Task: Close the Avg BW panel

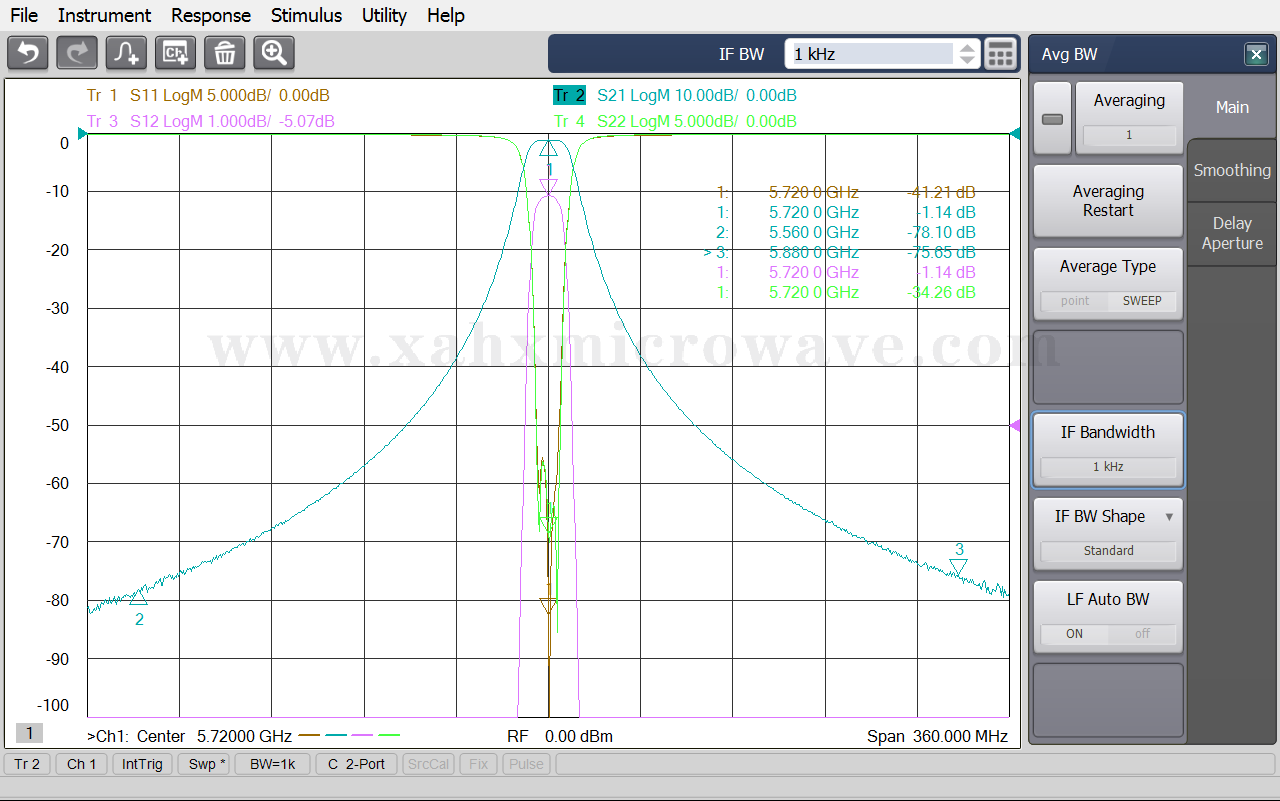Action: [x=1256, y=55]
